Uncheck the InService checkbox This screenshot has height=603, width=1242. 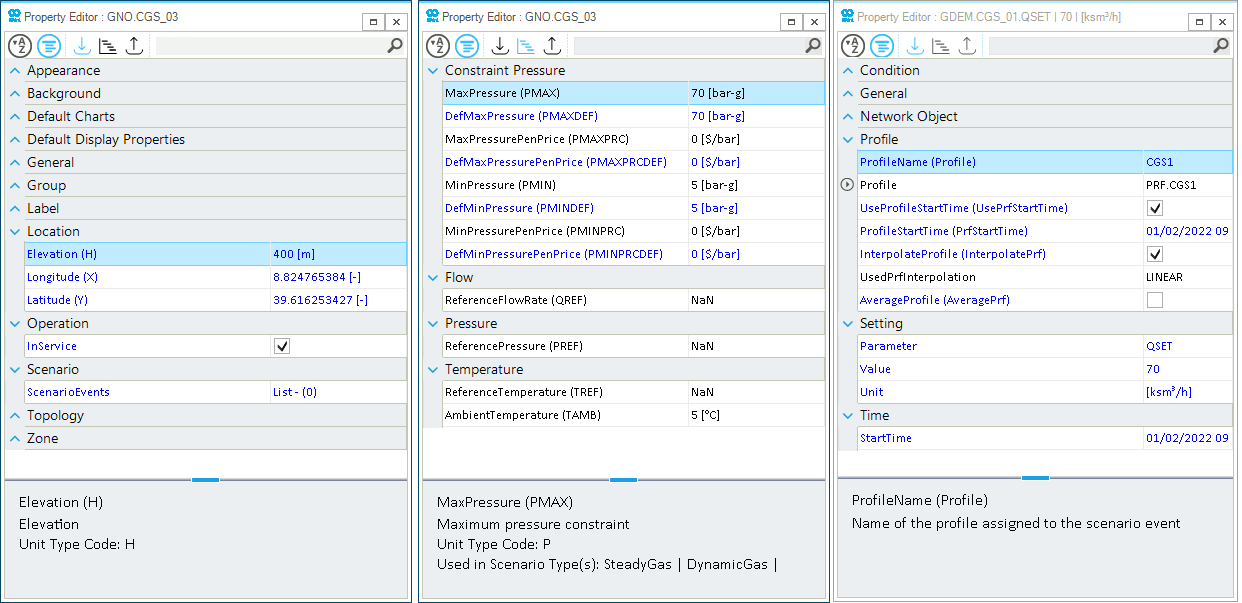[x=282, y=346]
